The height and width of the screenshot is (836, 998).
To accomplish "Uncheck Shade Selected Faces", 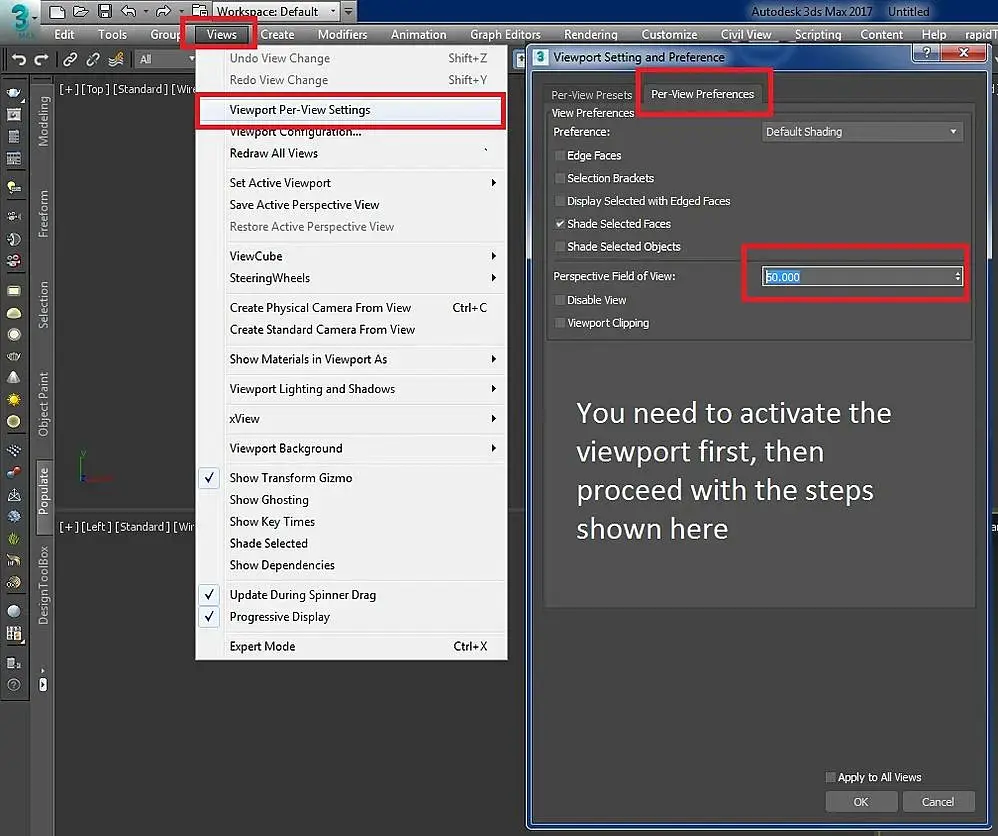I will pyautogui.click(x=560, y=224).
